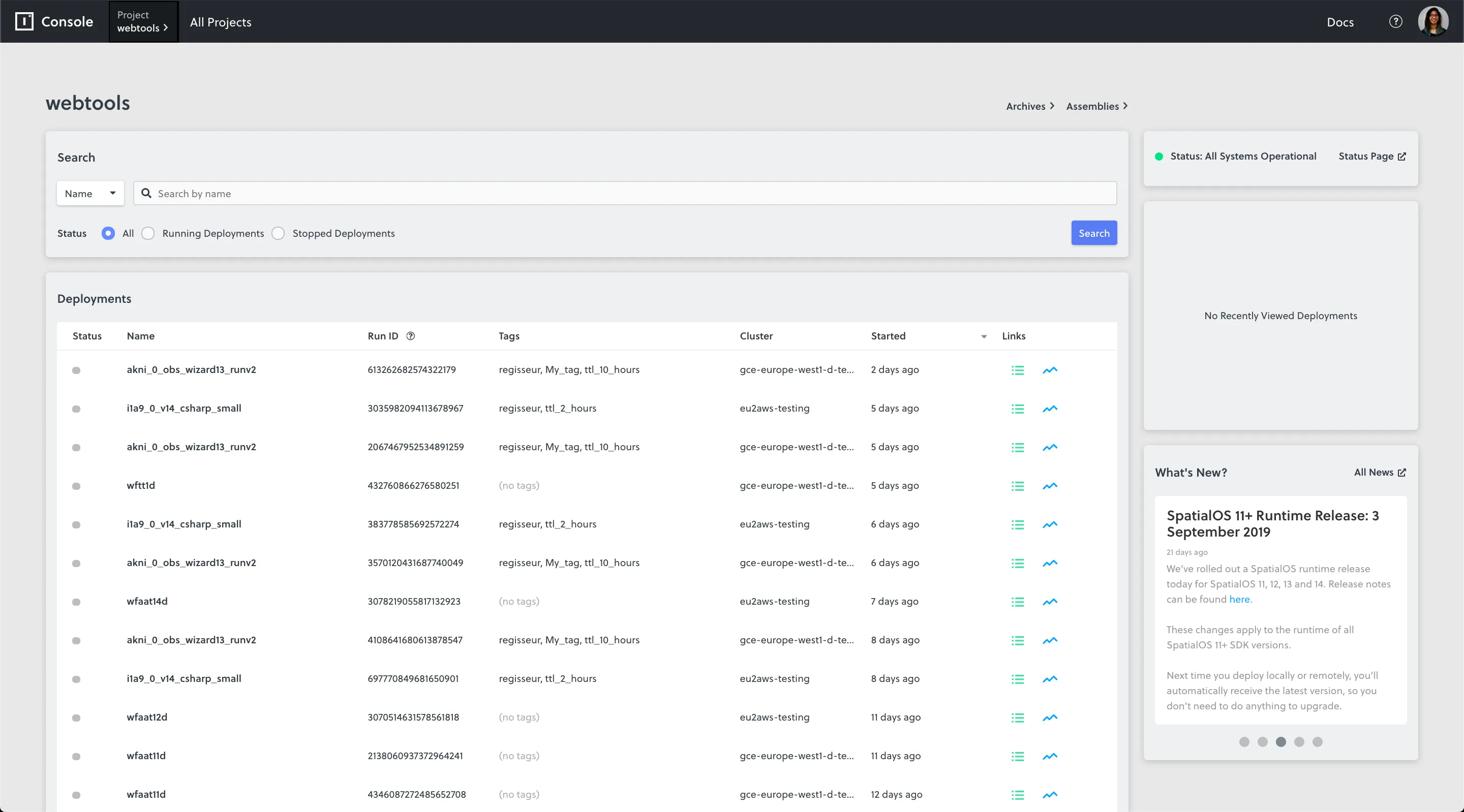
Task: Open Docs from the top navigation
Action: (1340, 22)
